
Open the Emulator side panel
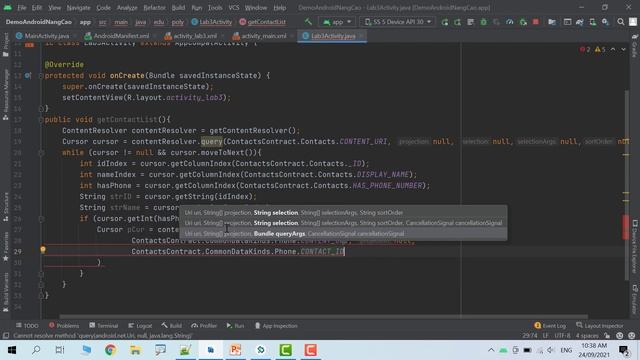click(635, 300)
